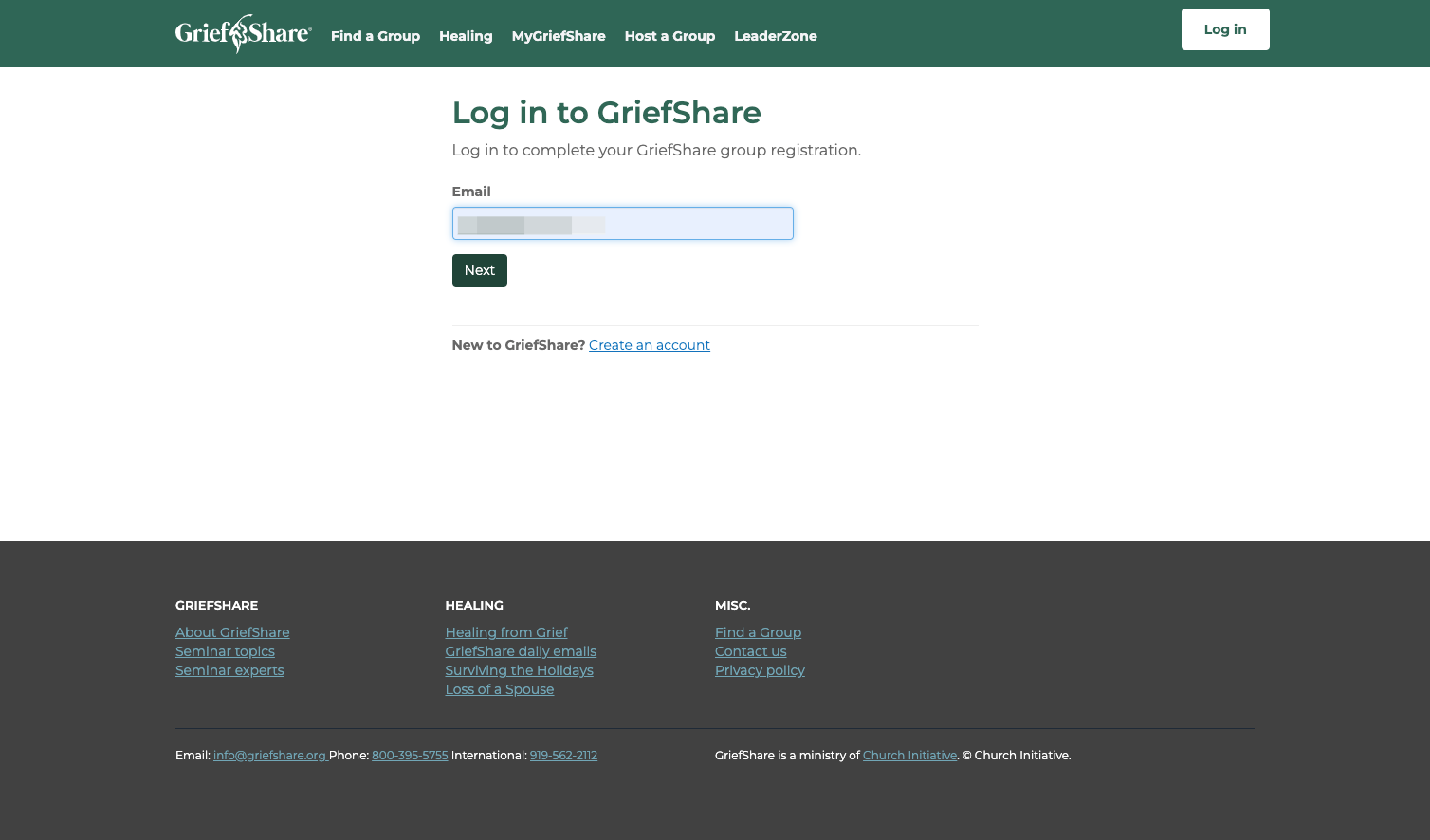Image resolution: width=1430 pixels, height=840 pixels.
Task: Click the GriefShare daily emails link
Action: point(521,651)
